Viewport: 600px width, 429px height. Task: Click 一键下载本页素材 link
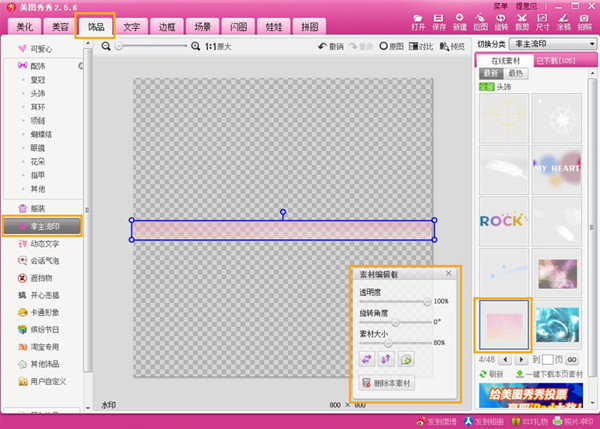(x=551, y=374)
